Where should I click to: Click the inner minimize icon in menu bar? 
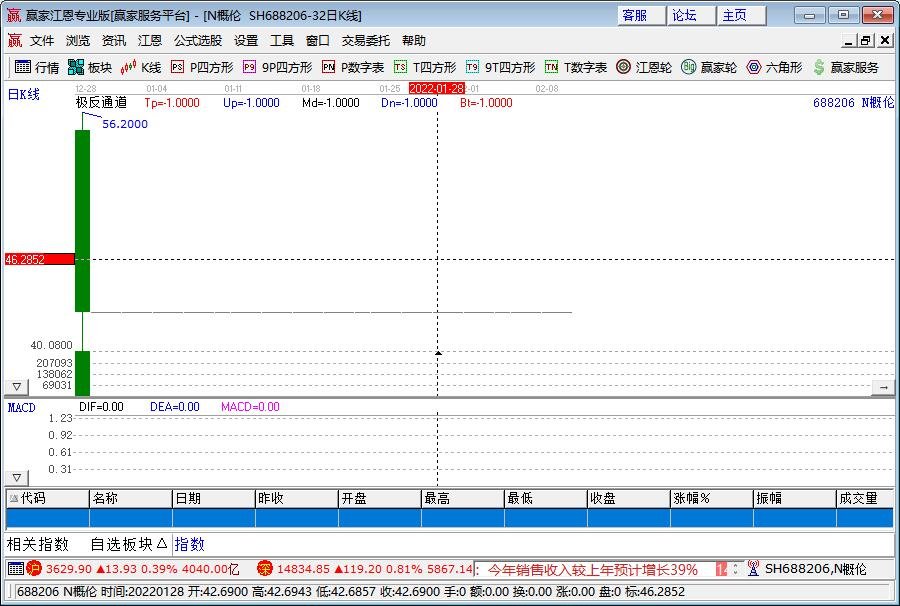click(849, 40)
